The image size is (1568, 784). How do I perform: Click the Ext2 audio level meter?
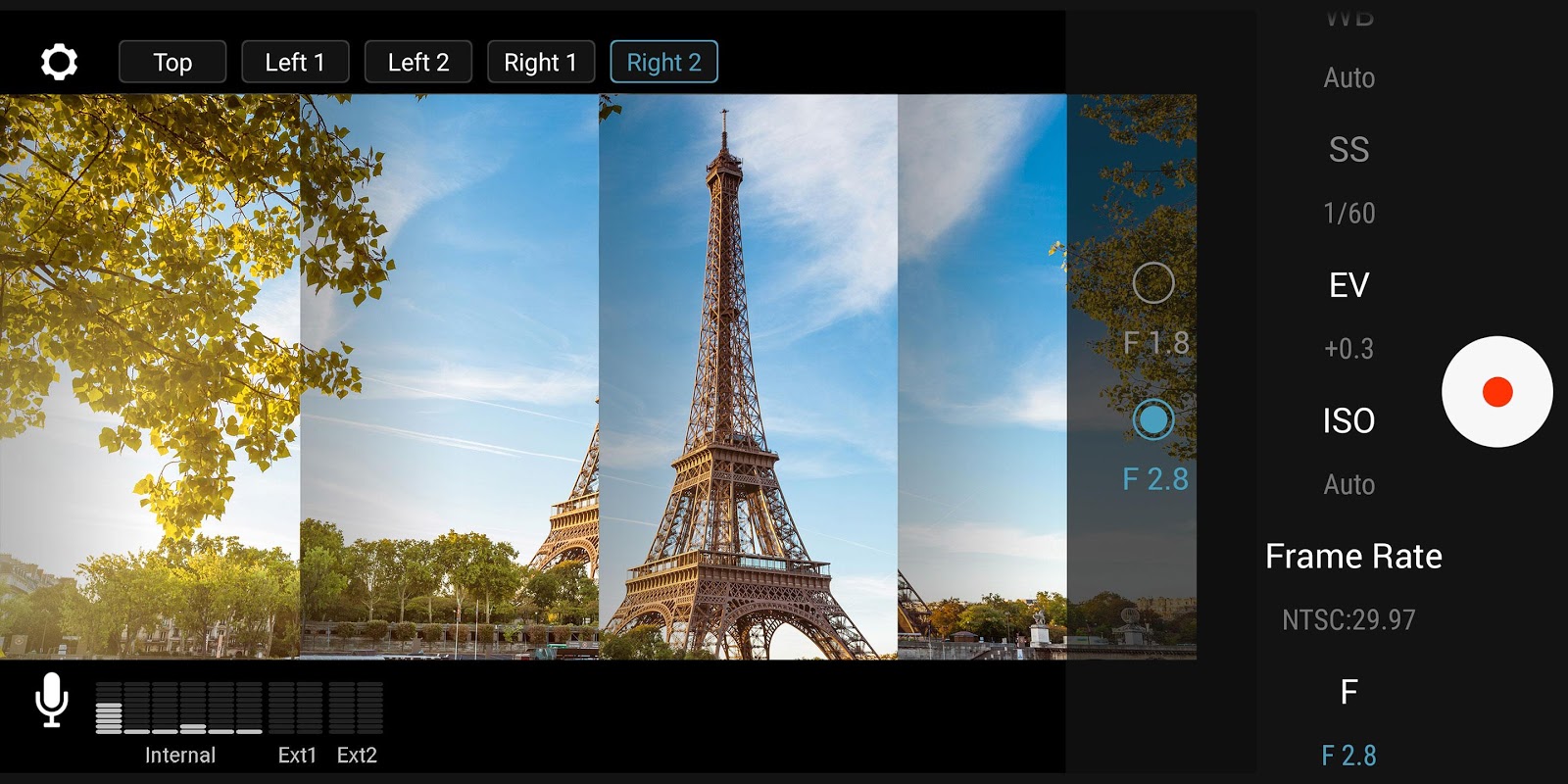[356, 708]
